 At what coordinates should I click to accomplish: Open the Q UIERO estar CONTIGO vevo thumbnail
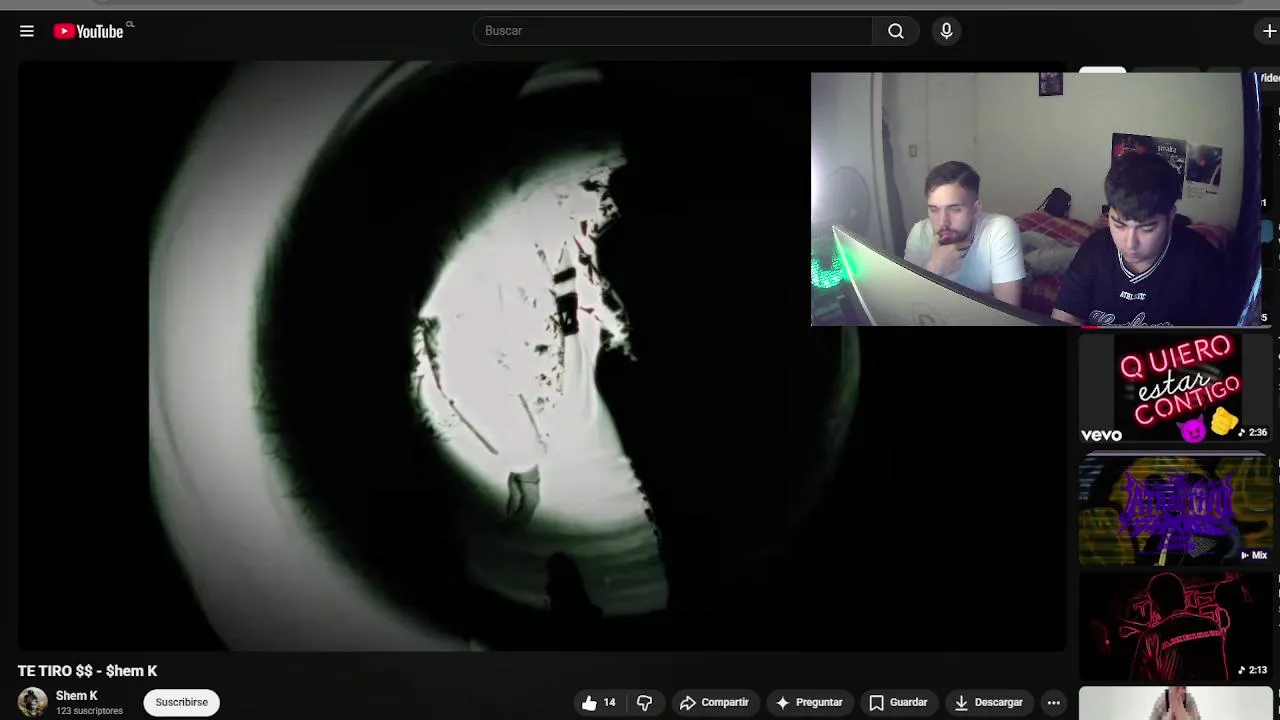tap(1175, 389)
